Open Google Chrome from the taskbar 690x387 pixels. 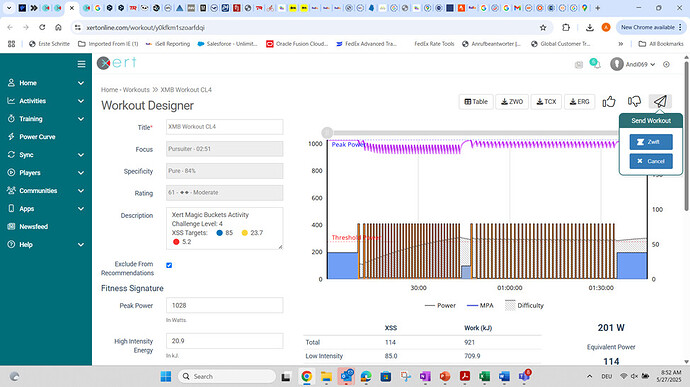[307, 376]
